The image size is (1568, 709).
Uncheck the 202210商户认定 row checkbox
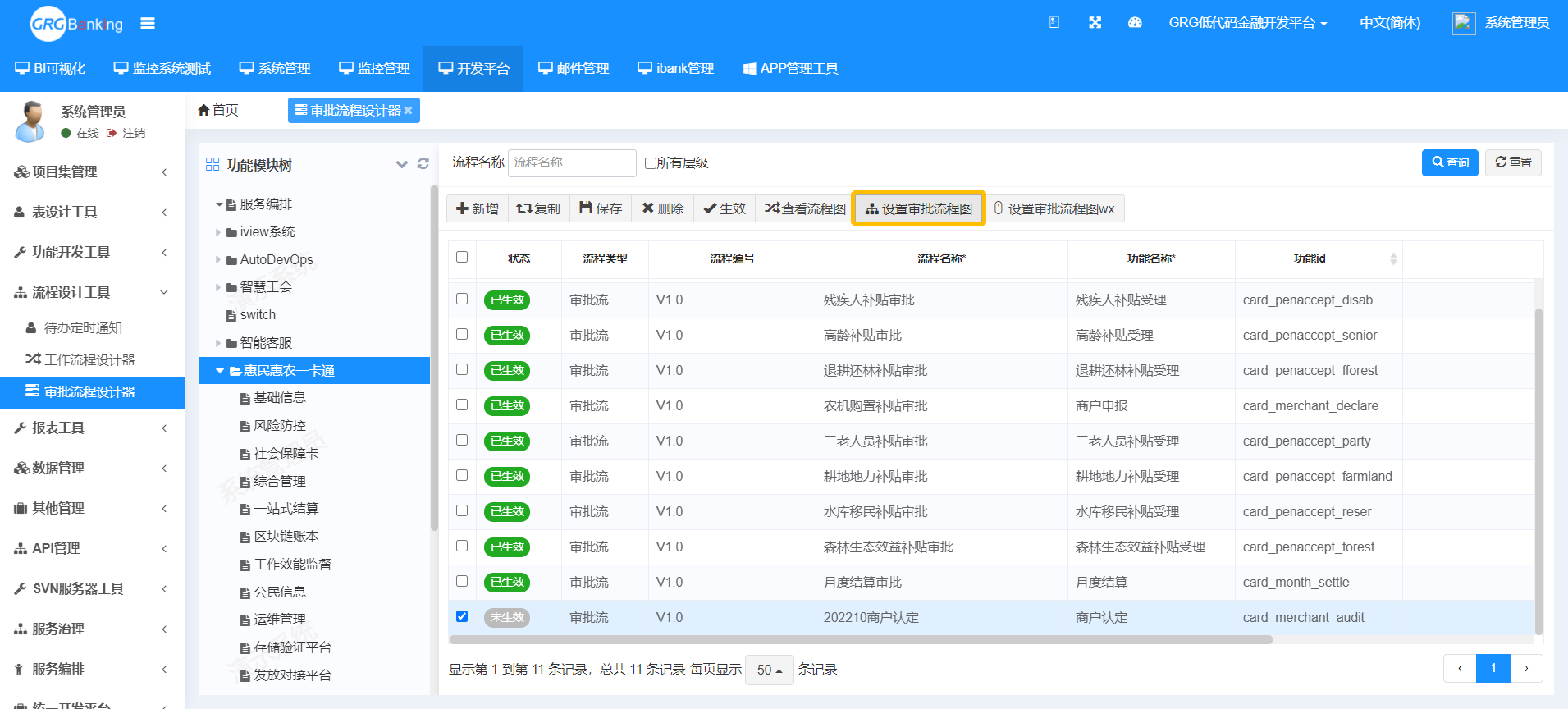(x=462, y=616)
